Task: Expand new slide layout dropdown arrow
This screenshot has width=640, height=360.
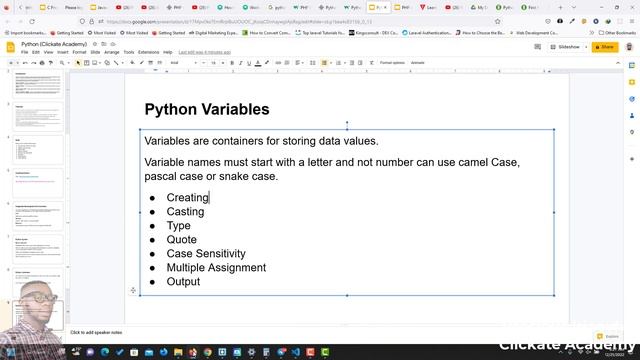Action: [18, 63]
